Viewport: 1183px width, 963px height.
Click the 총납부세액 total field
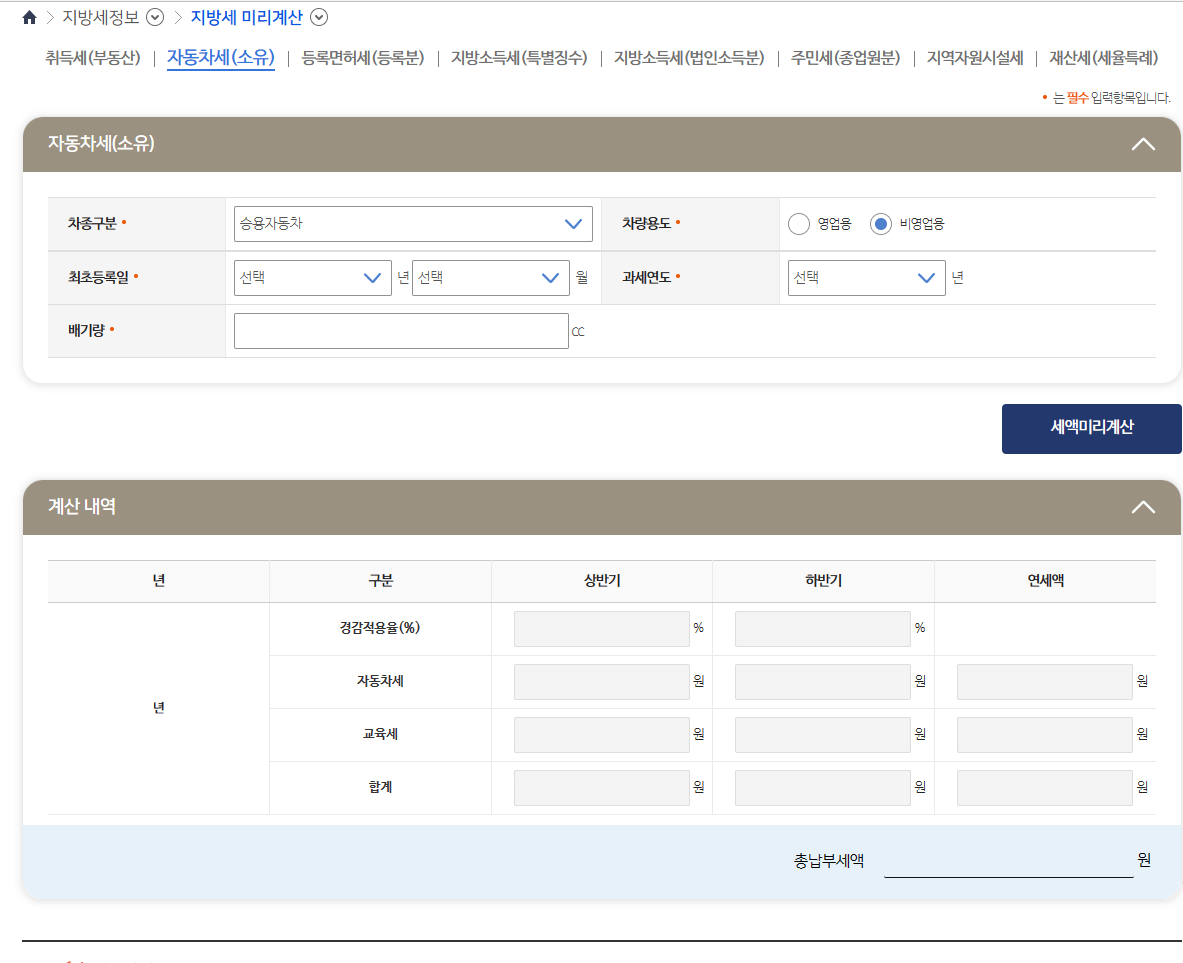point(1008,861)
